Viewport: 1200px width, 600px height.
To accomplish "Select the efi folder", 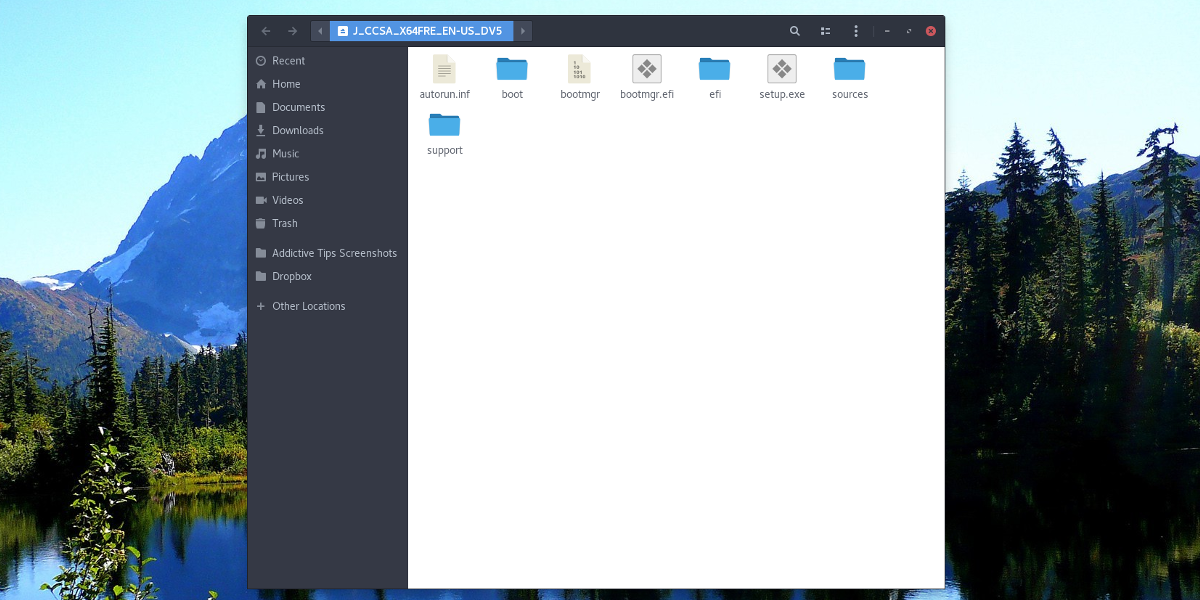I will [714, 69].
